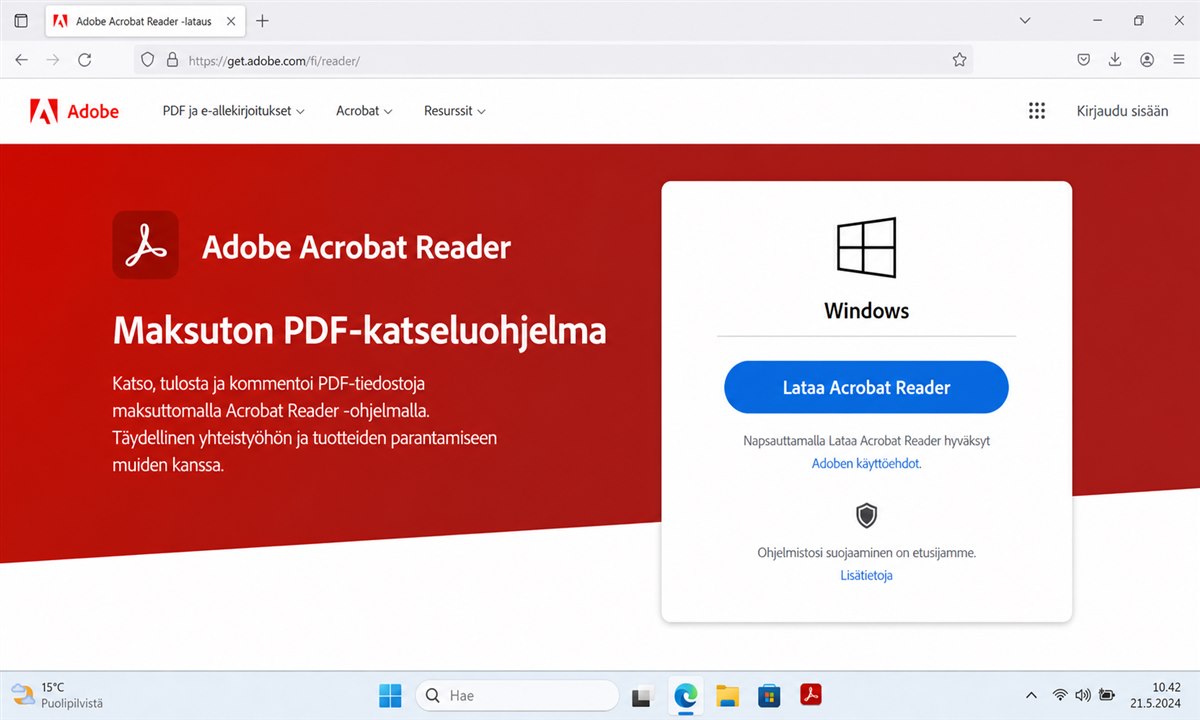The height and width of the screenshot is (720, 1200).
Task: Click the Maksuton PDF-katseluohjelma heading
Action: pos(360,330)
